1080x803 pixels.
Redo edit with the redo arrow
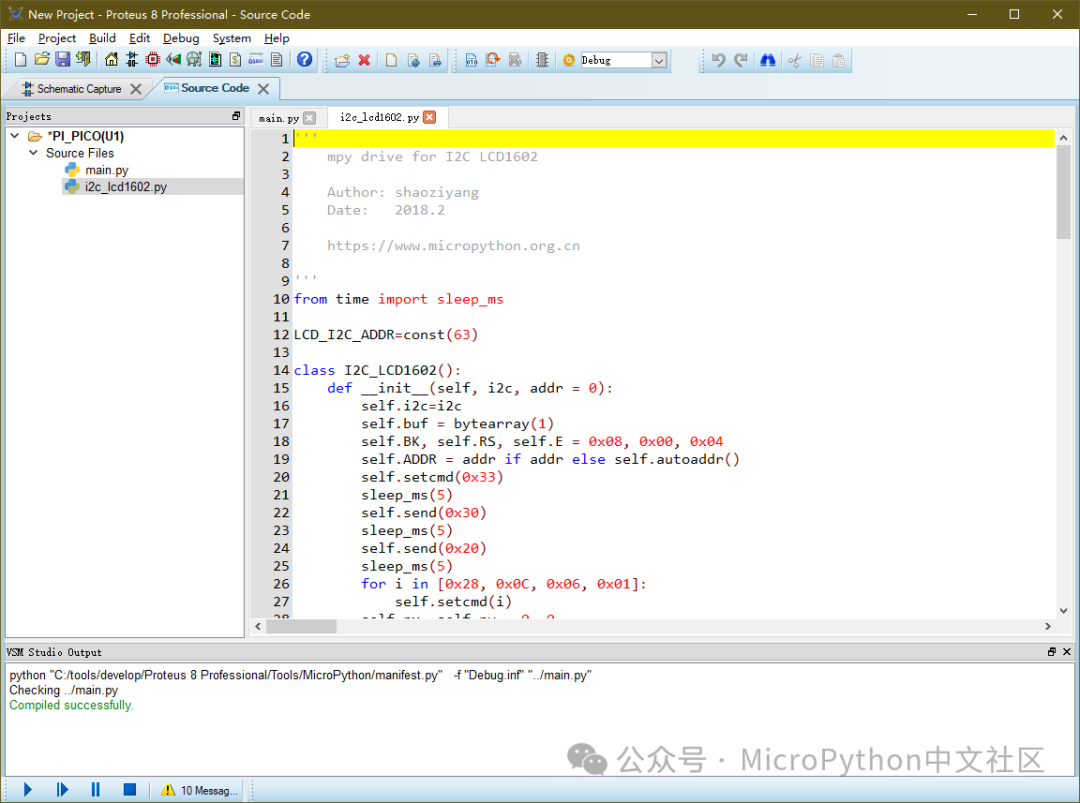(740, 61)
